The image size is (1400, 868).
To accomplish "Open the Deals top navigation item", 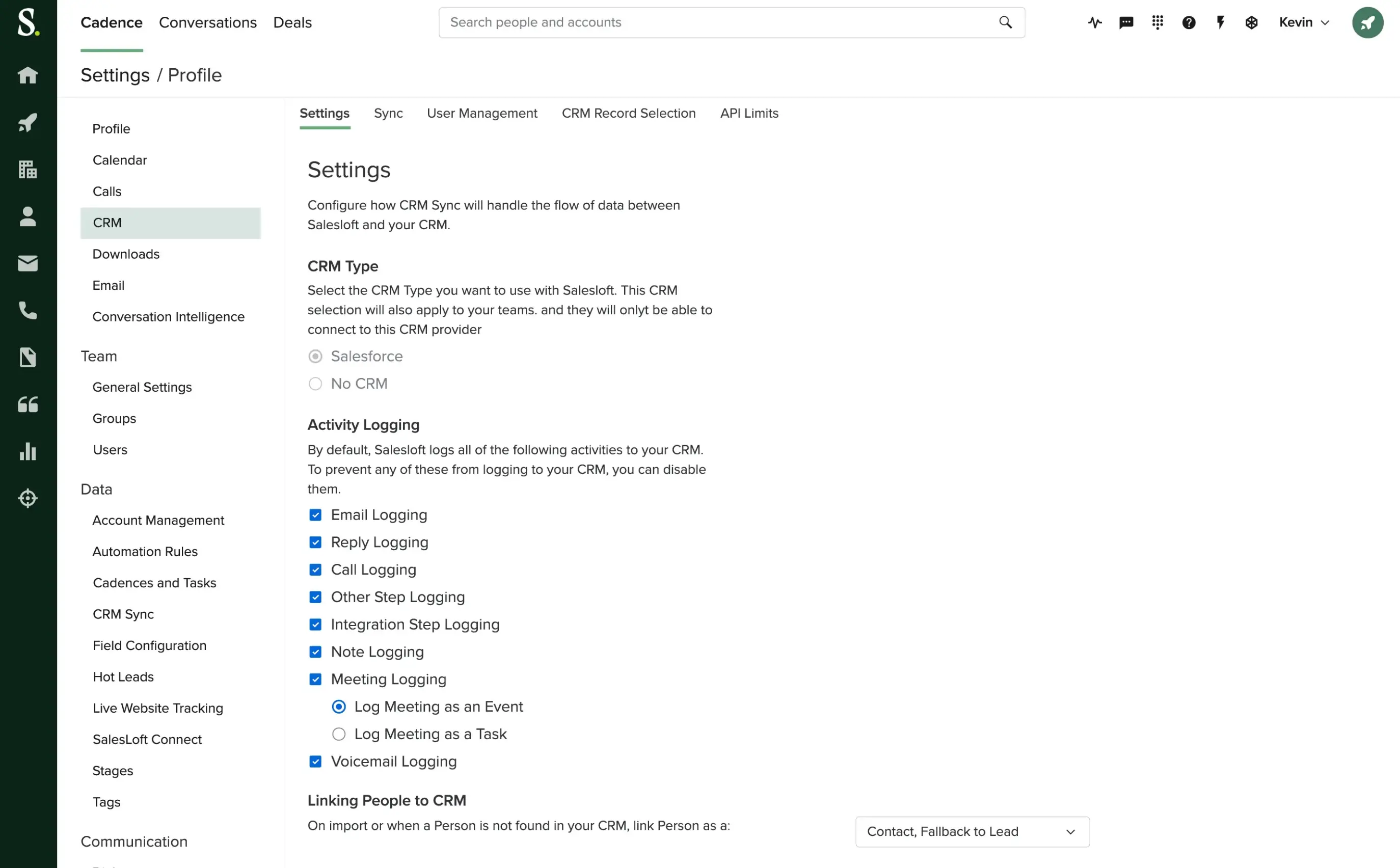I will pyautogui.click(x=292, y=22).
